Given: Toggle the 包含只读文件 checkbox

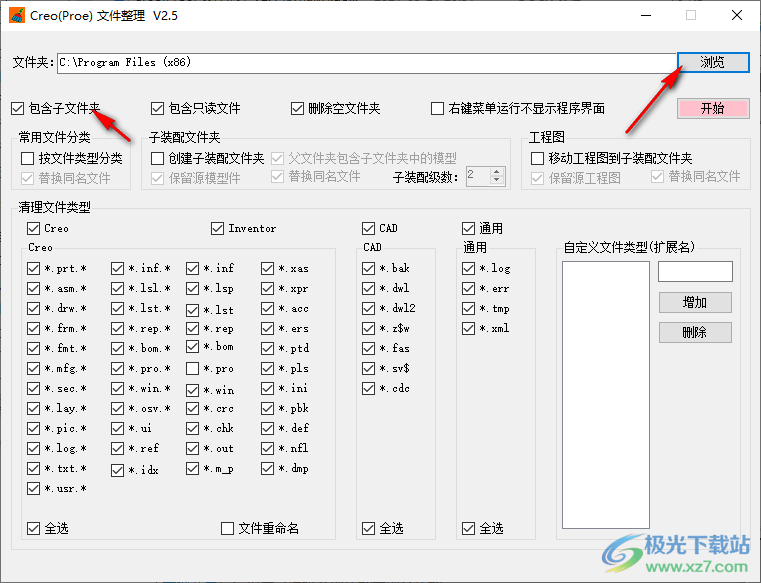Looking at the screenshot, I should click(157, 108).
